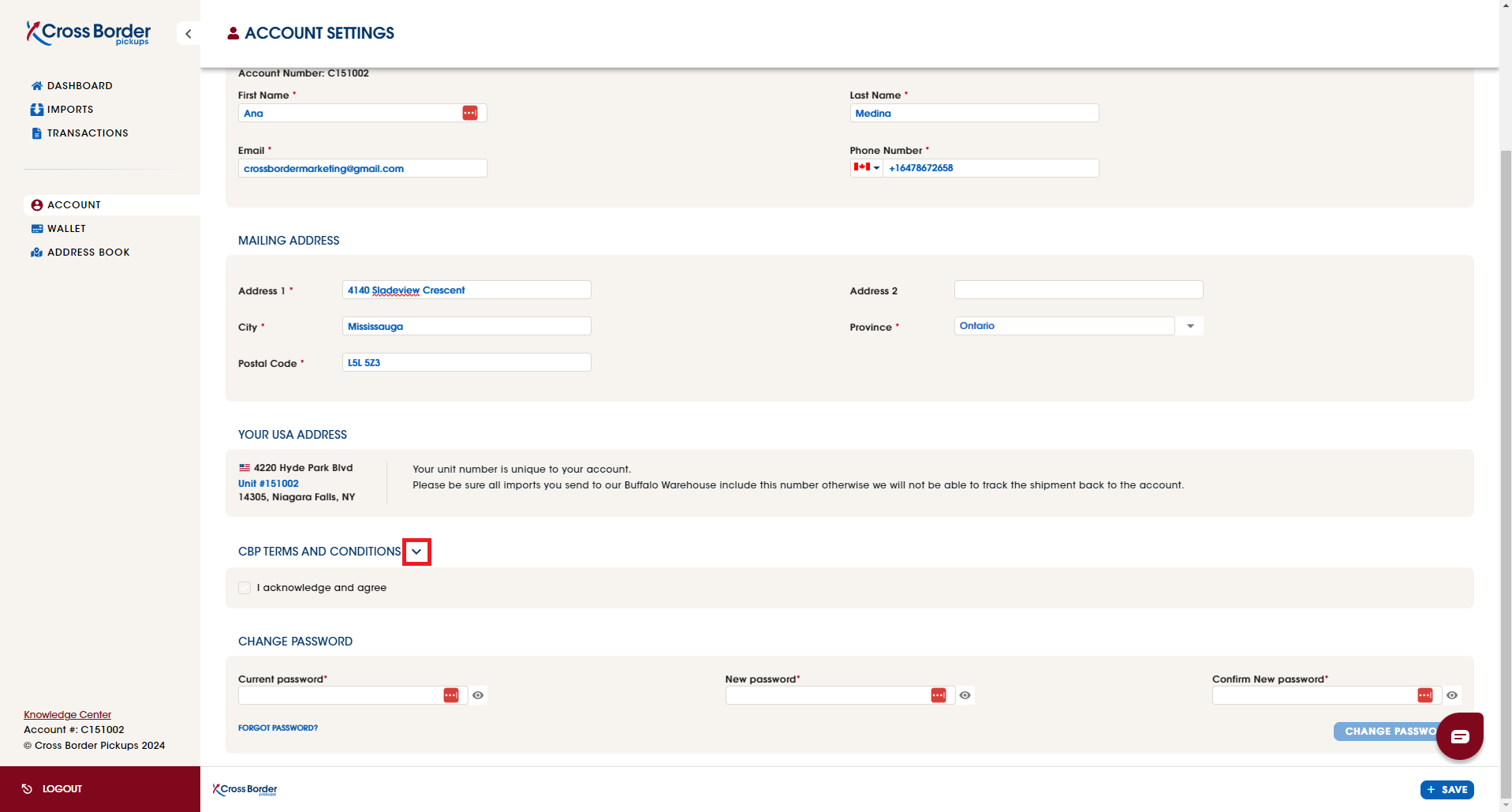
Task: Click the Unit #151002 link
Action: pyautogui.click(x=268, y=484)
